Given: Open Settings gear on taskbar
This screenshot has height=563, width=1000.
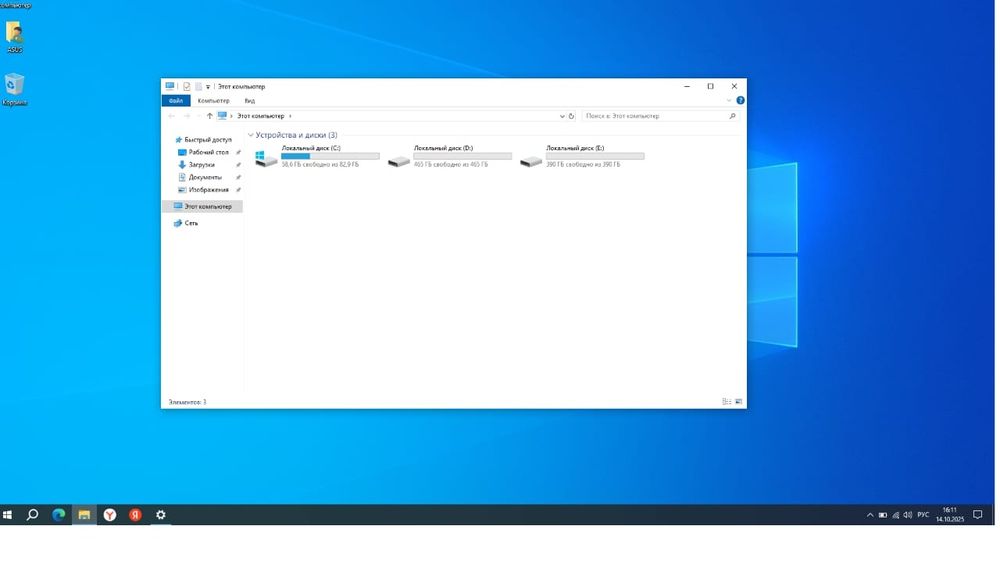Looking at the screenshot, I should point(161,515).
